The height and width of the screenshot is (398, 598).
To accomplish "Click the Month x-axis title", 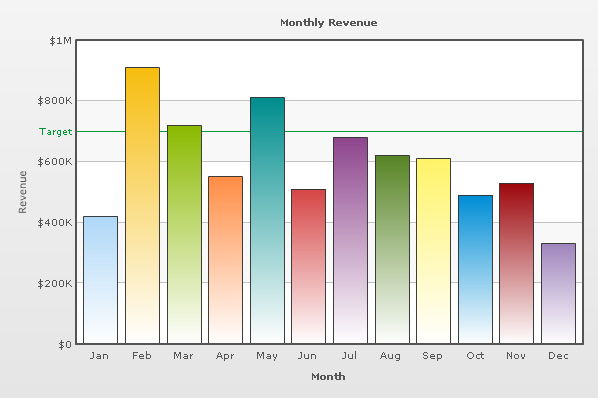I will (328, 377).
